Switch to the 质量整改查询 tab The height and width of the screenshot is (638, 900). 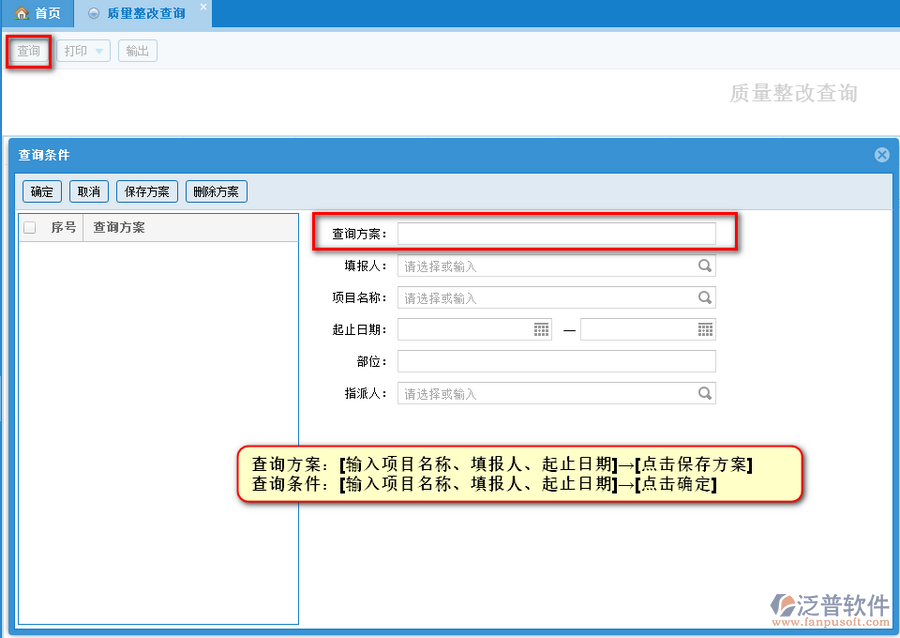(x=145, y=13)
